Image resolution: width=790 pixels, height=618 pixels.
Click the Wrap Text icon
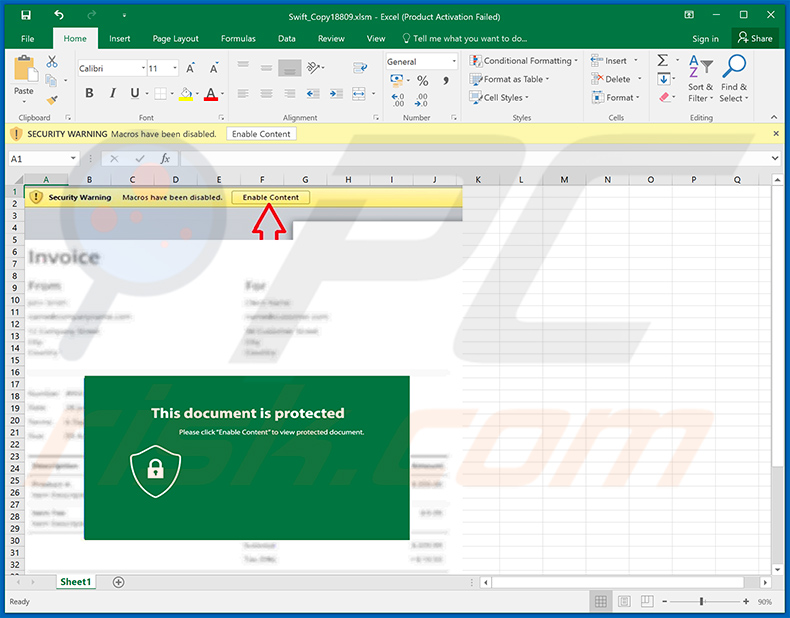click(x=360, y=67)
